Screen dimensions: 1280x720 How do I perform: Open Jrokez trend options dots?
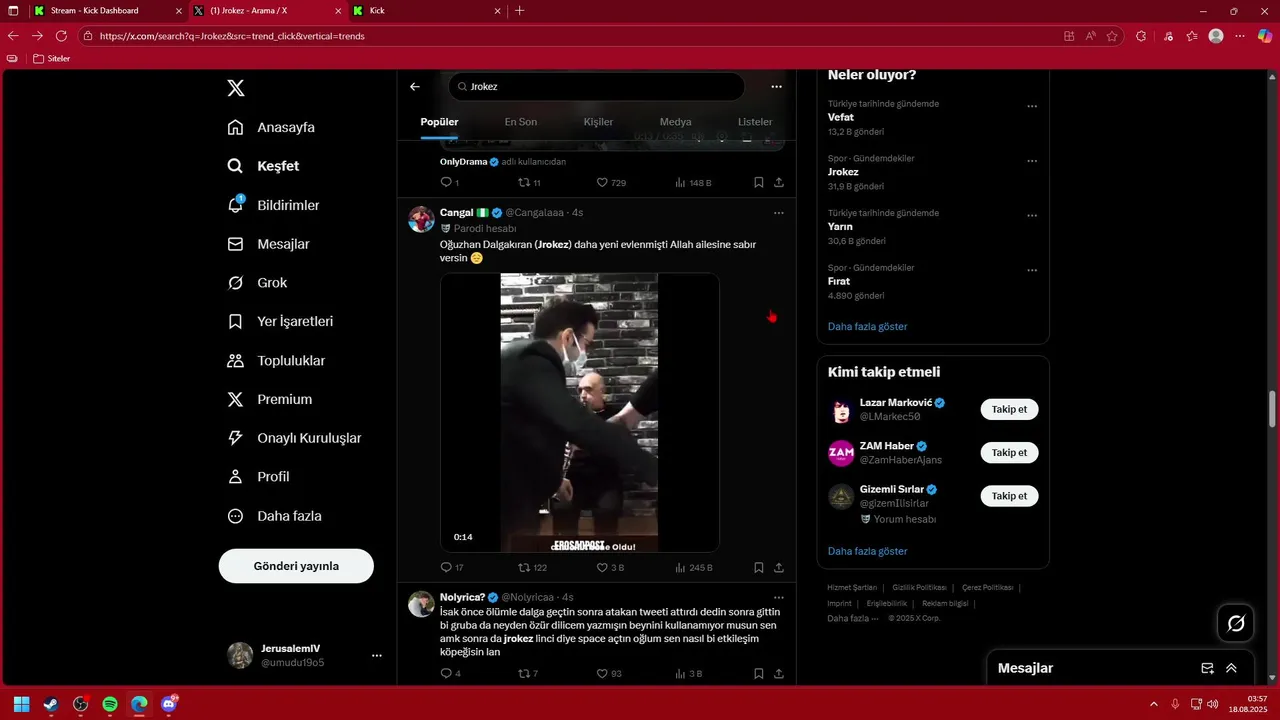point(1032,161)
